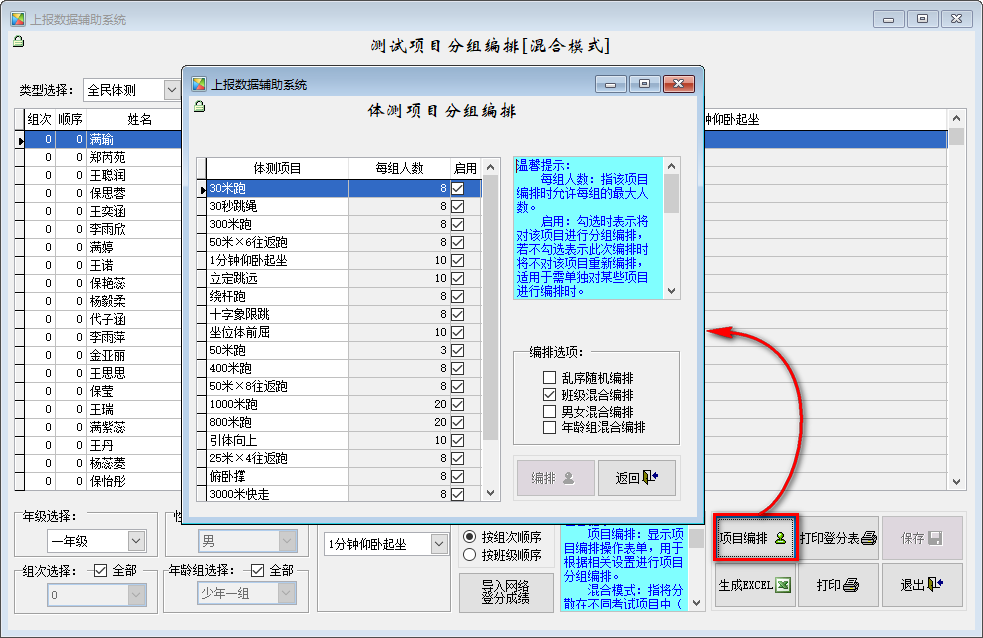The height and width of the screenshot is (638, 983).
Task: Uncheck the 班级混合编排 option
Action: [x=549, y=395]
